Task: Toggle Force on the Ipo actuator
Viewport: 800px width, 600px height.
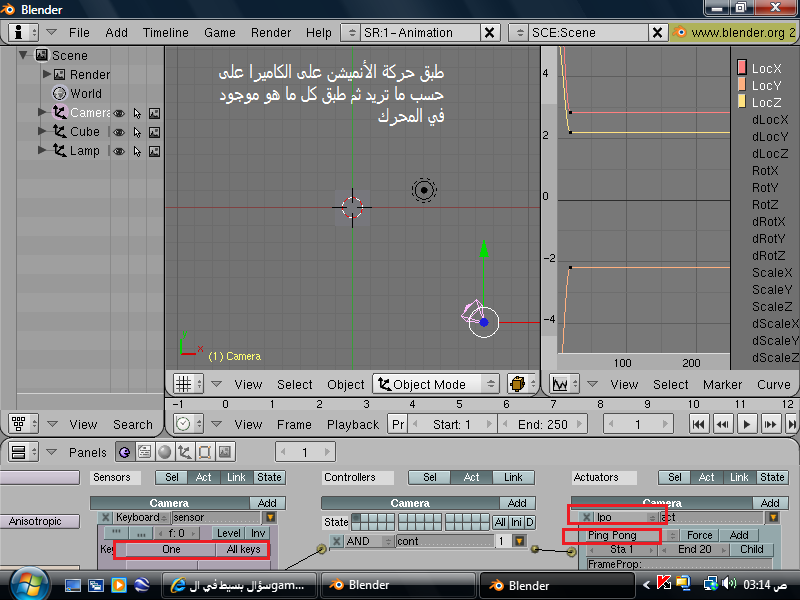Action: (699, 535)
